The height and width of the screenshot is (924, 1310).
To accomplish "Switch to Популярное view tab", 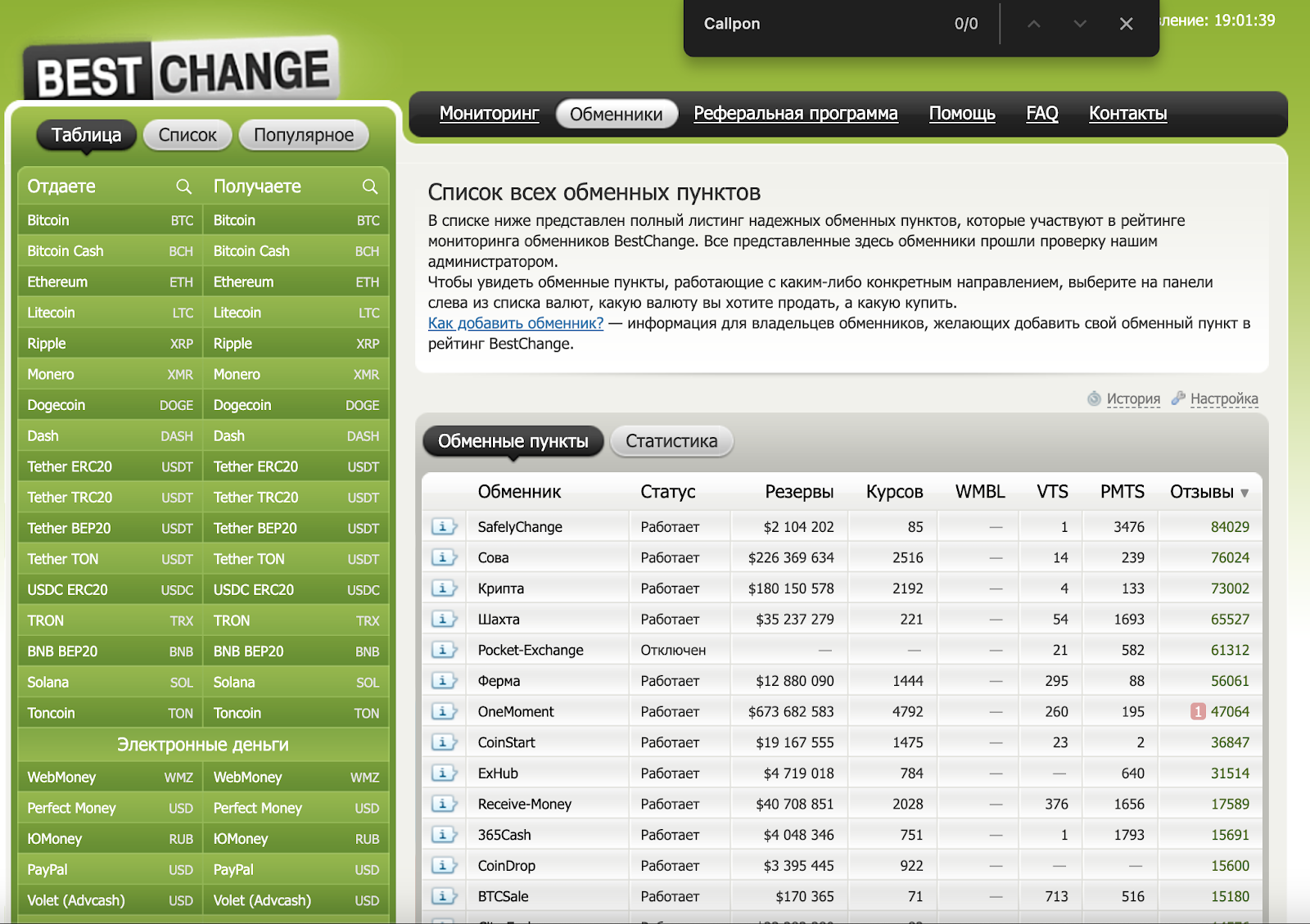I will [x=304, y=135].
